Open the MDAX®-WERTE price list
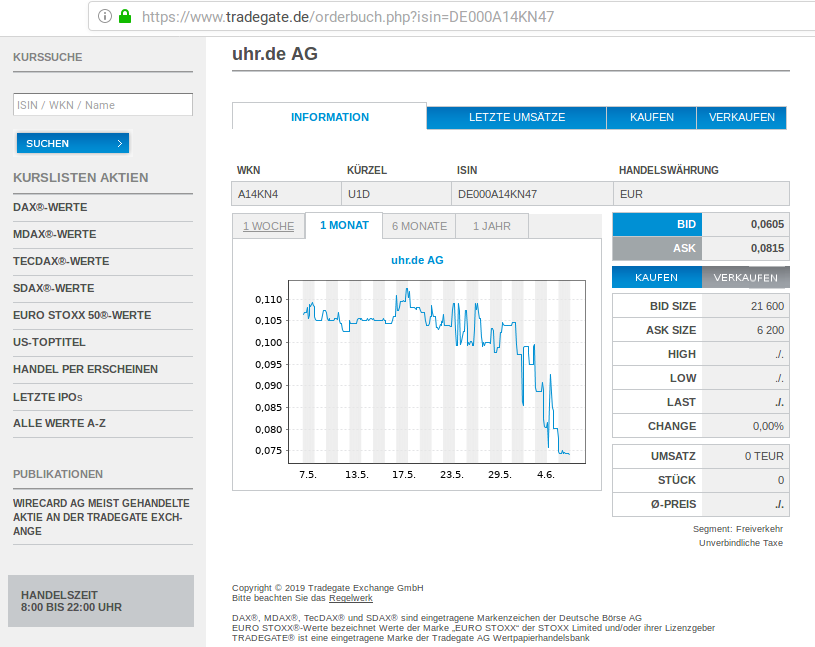815x647 pixels. (55, 234)
